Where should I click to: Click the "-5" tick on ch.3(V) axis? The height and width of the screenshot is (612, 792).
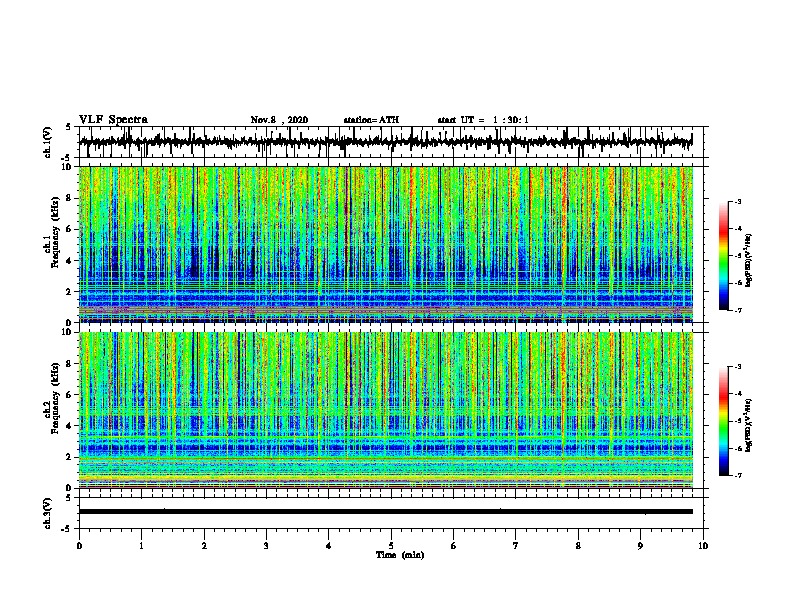click(x=67, y=528)
